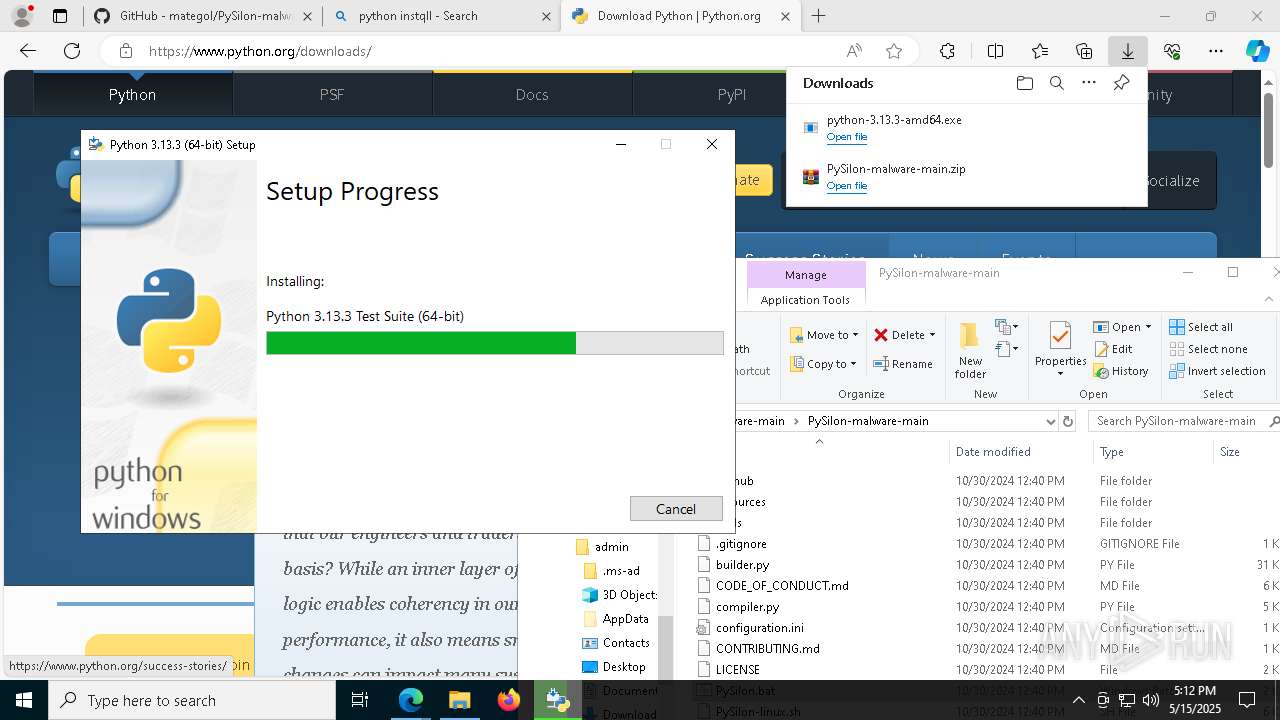Open the Extensions puzzle icon
The height and width of the screenshot is (720, 1280).
tap(947, 51)
